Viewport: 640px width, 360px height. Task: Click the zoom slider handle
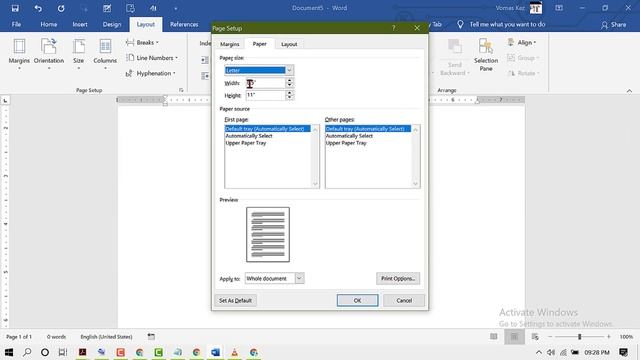(x=579, y=337)
